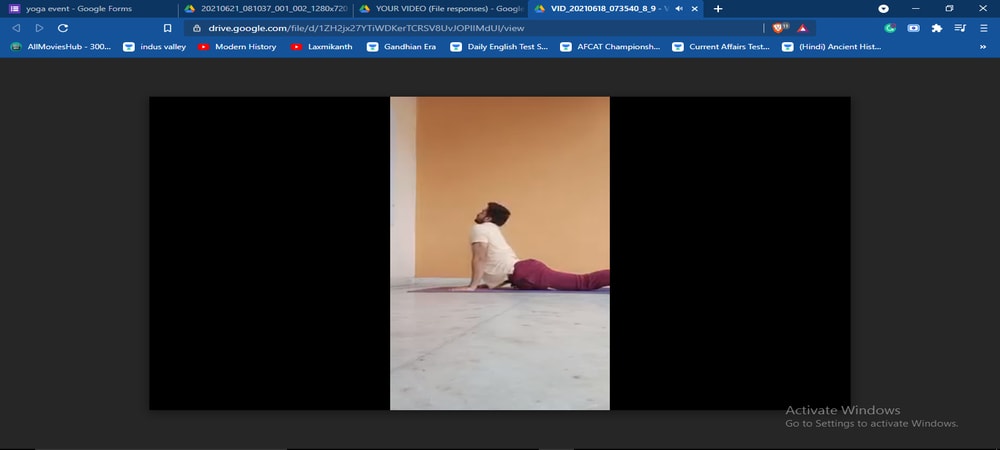Open the Extensions puzzle-piece menu

pyautogui.click(x=937, y=28)
